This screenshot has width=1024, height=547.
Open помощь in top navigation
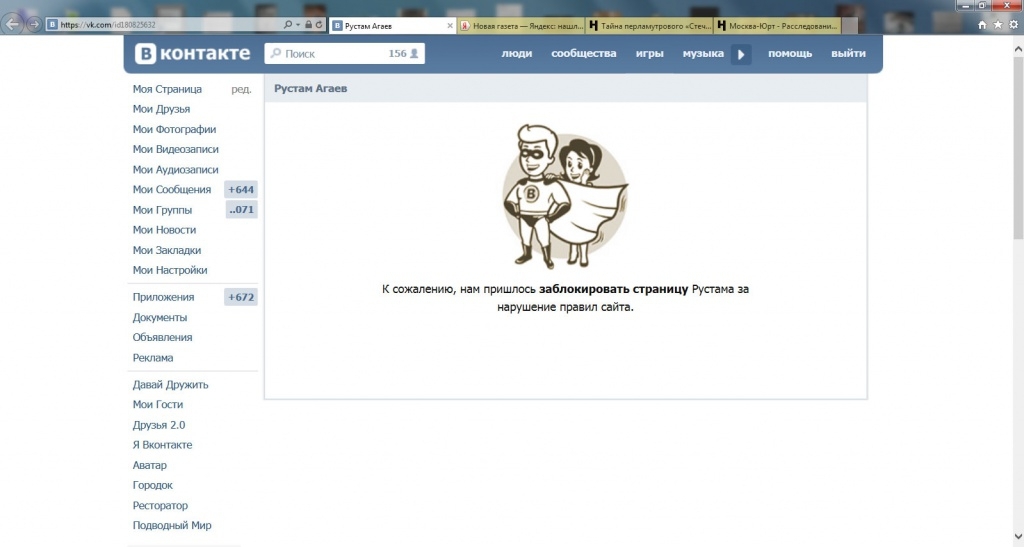point(790,54)
